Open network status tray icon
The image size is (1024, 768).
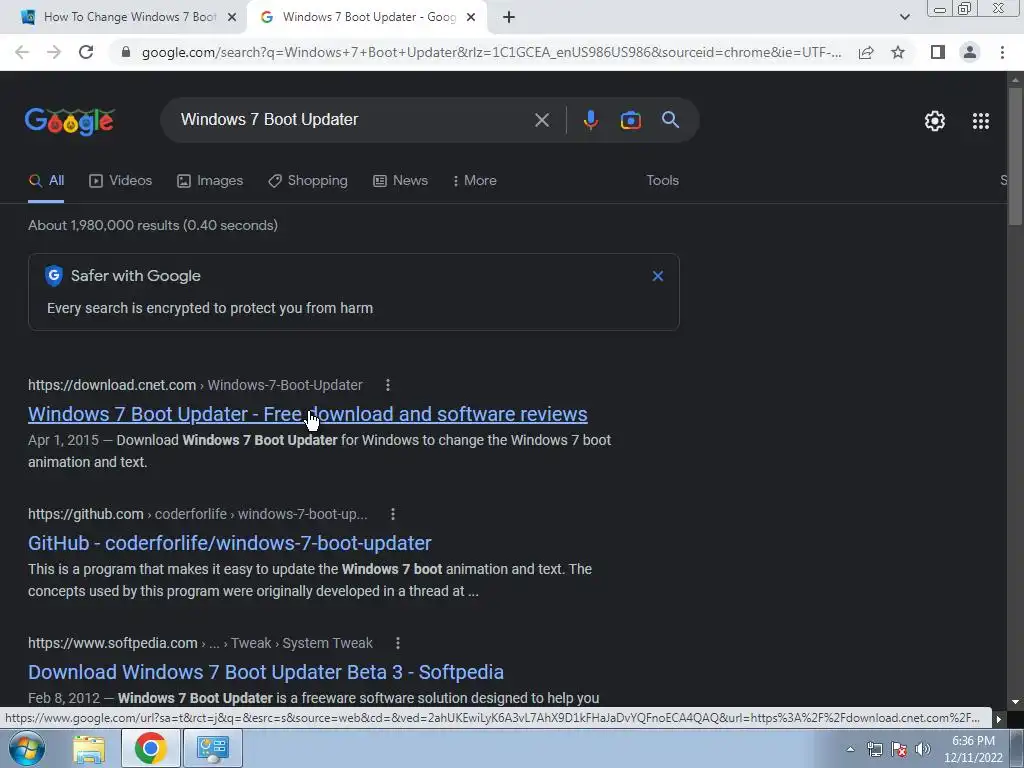(x=874, y=749)
